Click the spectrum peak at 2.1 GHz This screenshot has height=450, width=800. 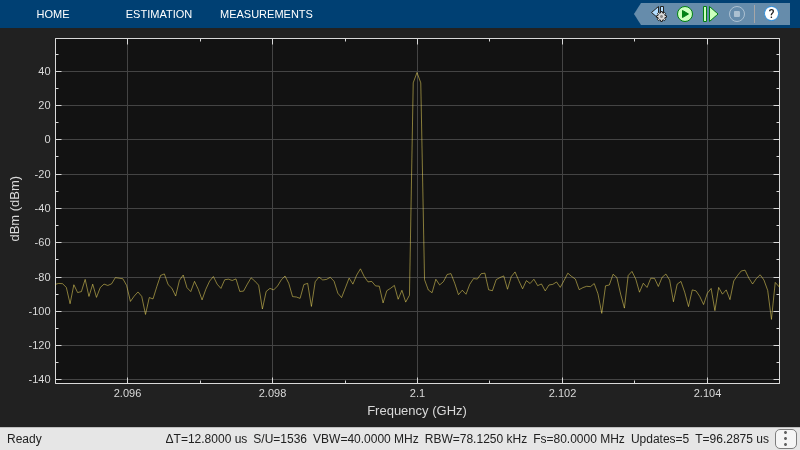coord(417,73)
